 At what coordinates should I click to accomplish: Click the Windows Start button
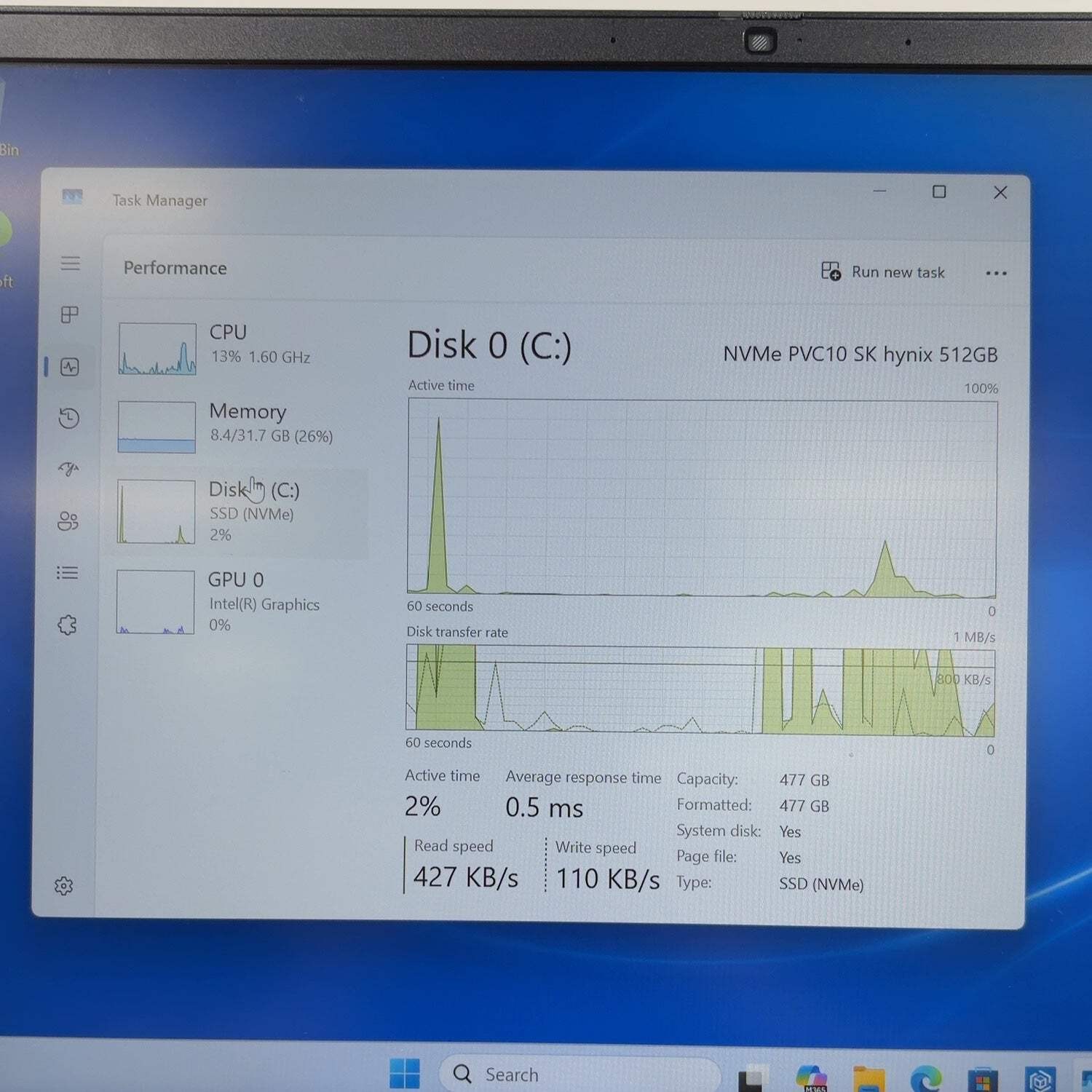pyautogui.click(x=405, y=1073)
